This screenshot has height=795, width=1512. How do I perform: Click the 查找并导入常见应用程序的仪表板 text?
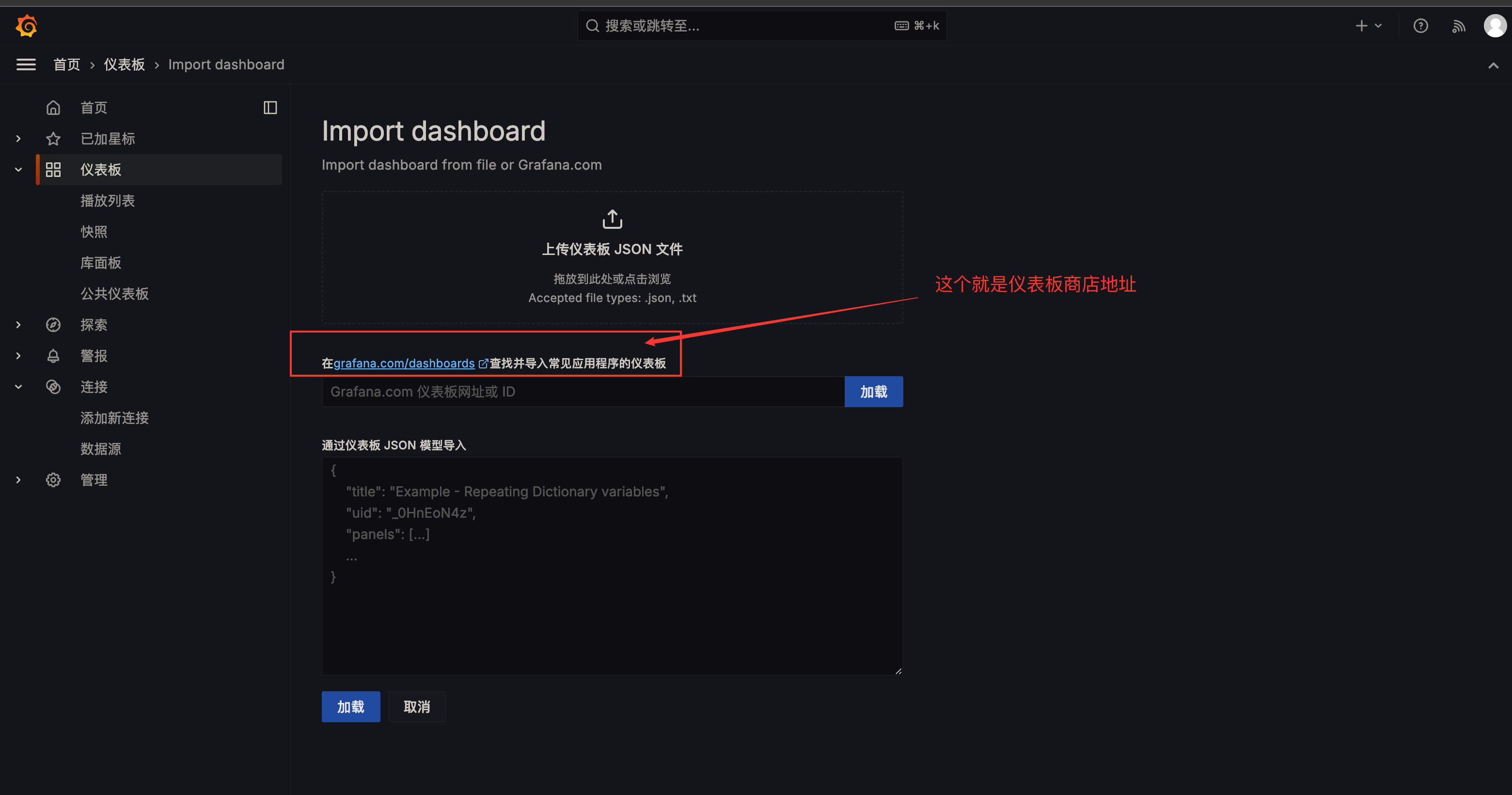tap(578, 364)
